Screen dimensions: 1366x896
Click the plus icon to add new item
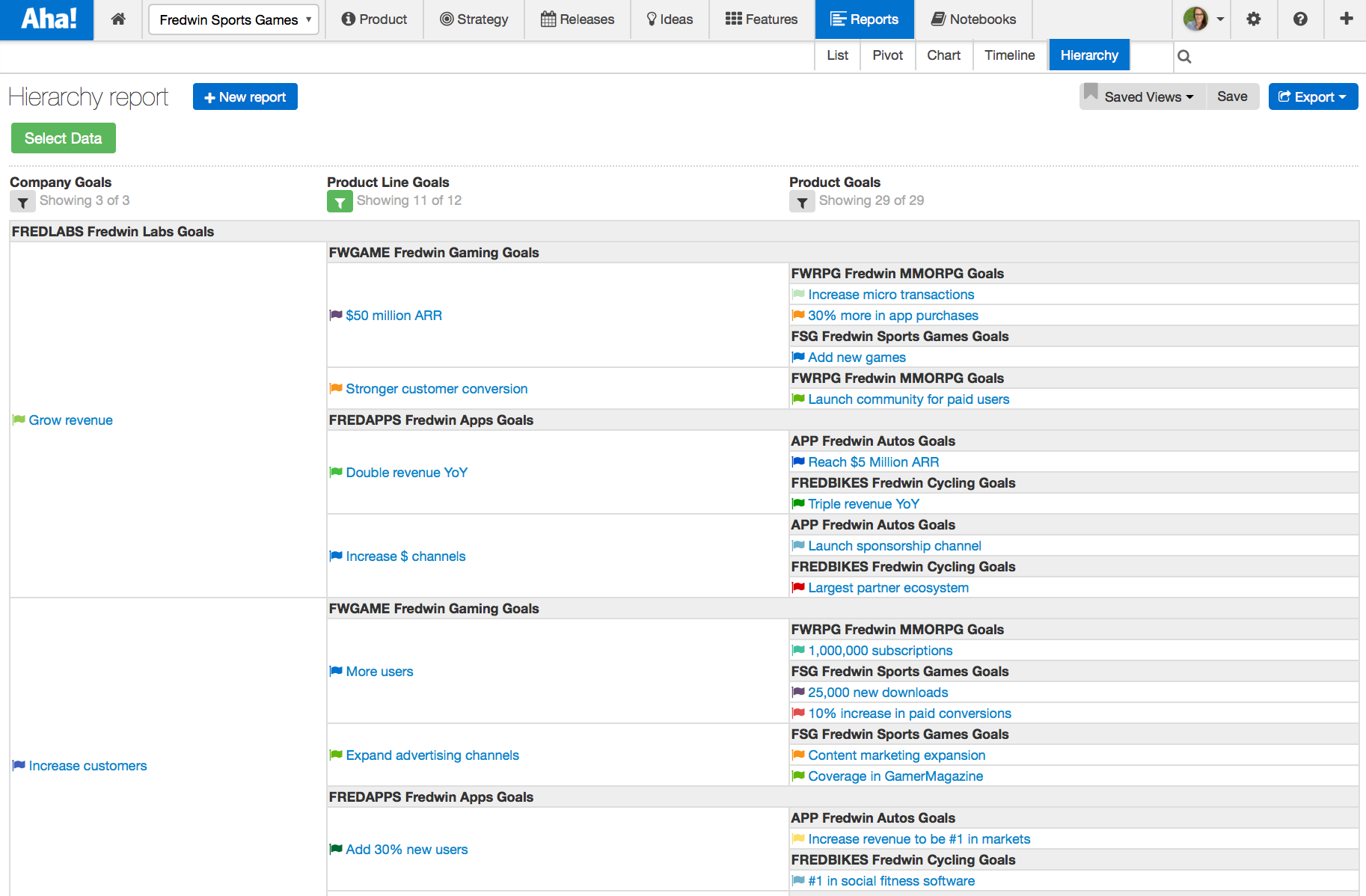click(1347, 19)
